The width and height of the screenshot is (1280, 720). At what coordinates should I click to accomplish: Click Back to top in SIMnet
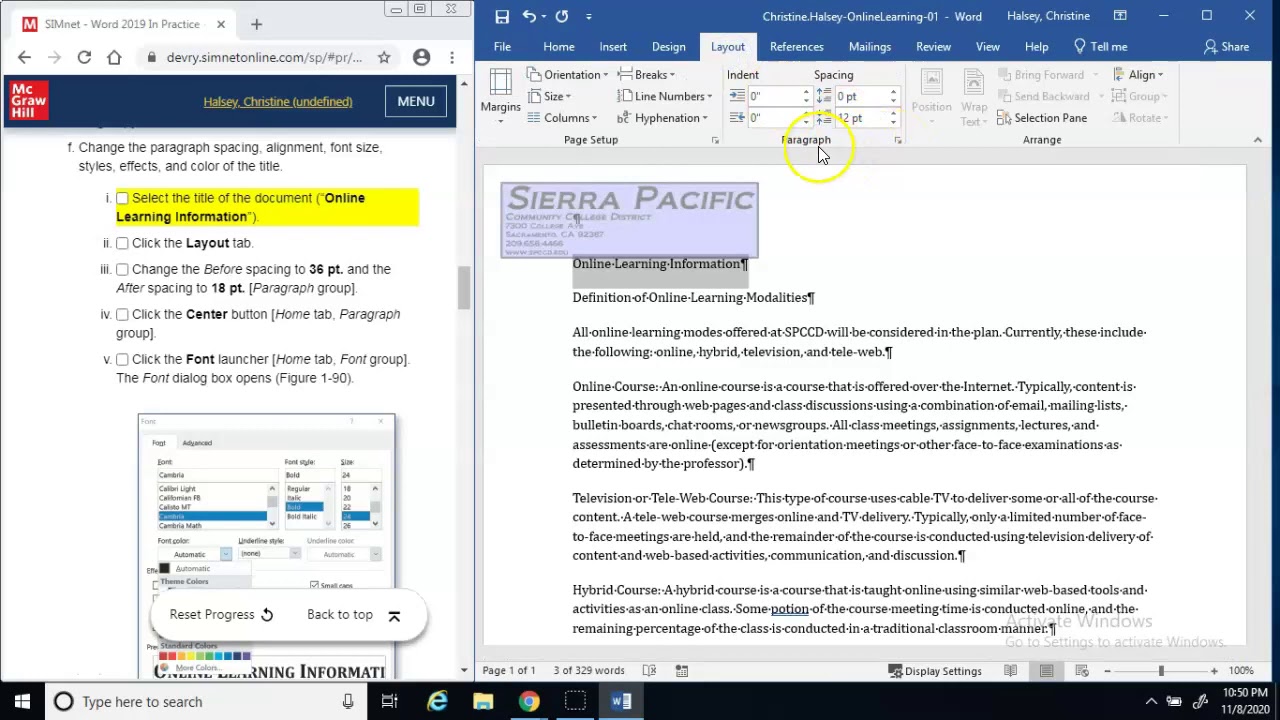click(x=354, y=615)
